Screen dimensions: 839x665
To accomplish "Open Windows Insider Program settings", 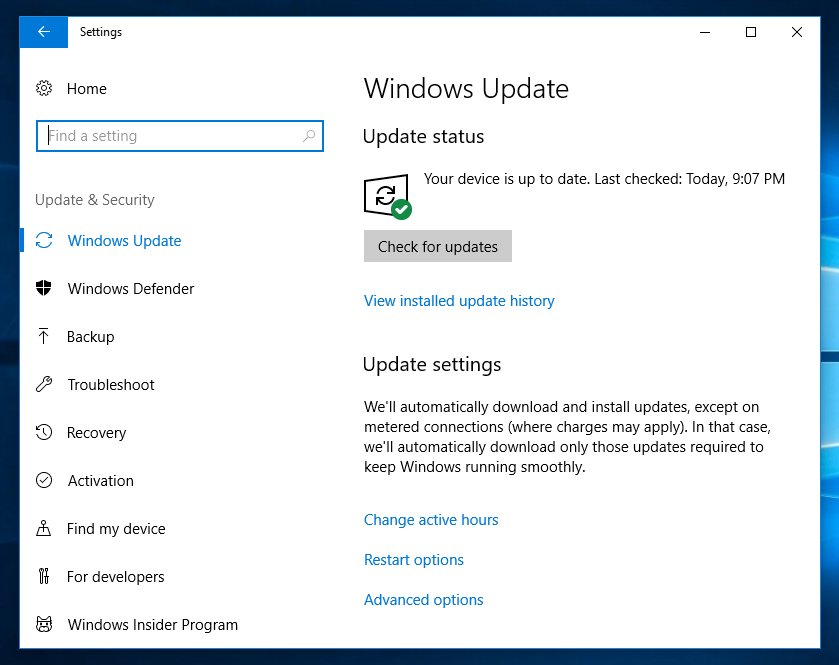I will point(152,625).
